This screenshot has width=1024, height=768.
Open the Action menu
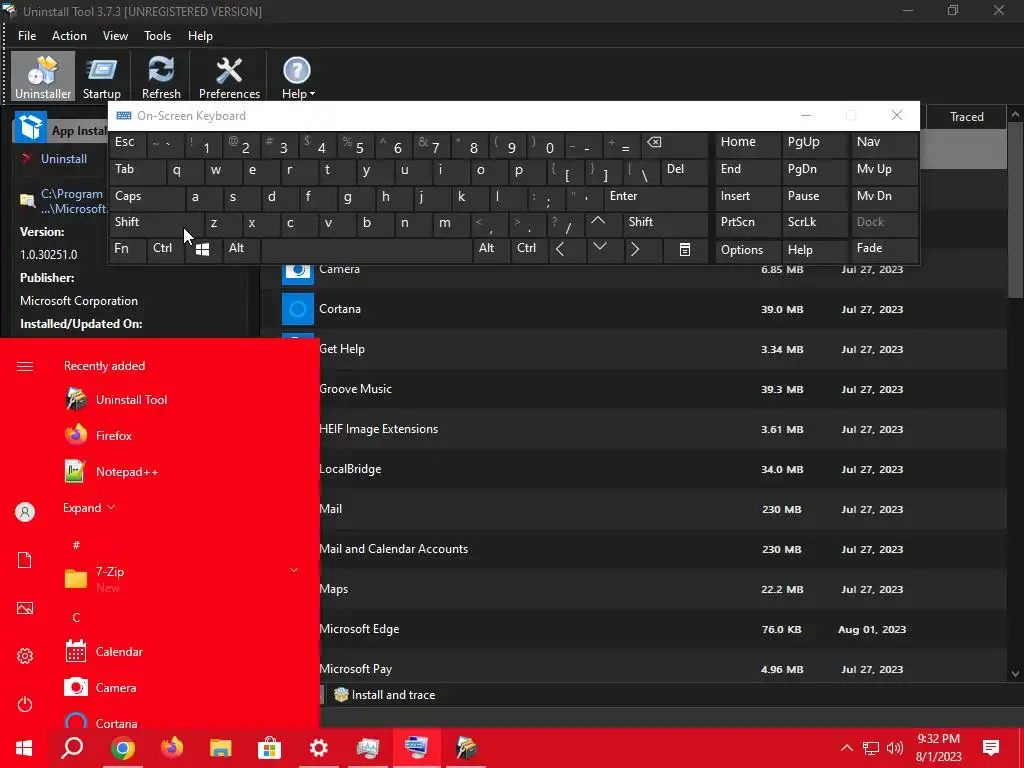tap(69, 36)
